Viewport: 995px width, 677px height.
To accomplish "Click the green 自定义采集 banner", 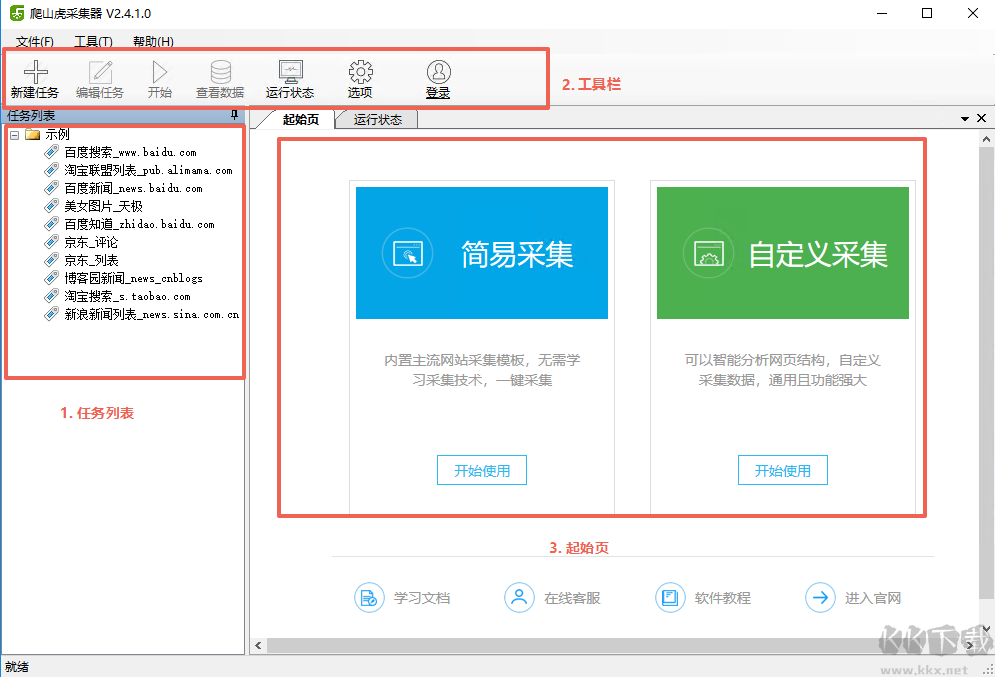I will tap(782, 253).
